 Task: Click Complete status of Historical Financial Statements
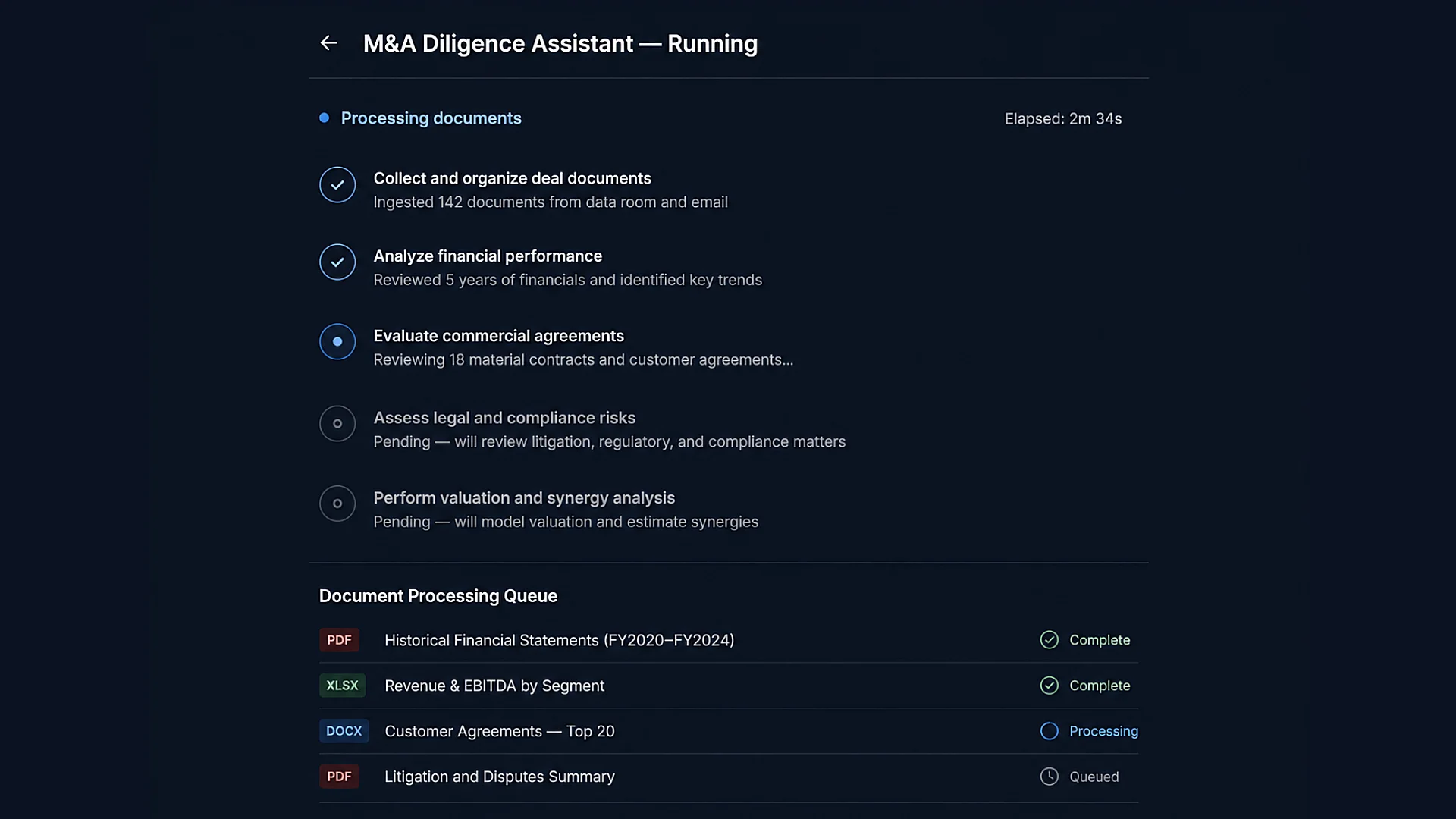(x=1100, y=640)
